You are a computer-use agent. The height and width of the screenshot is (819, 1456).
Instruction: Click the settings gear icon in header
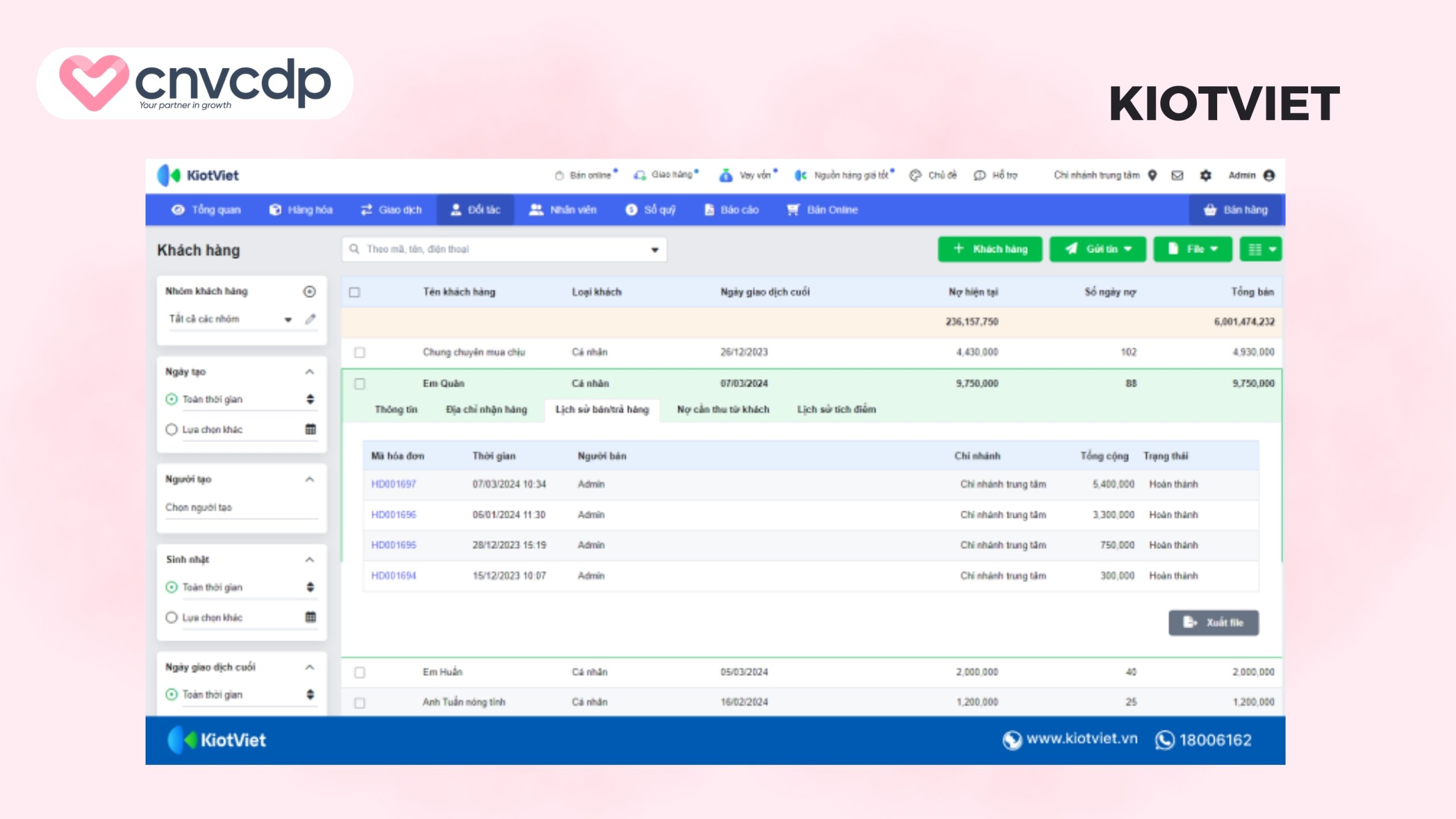pyautogui.click(x=1205, y=176)
